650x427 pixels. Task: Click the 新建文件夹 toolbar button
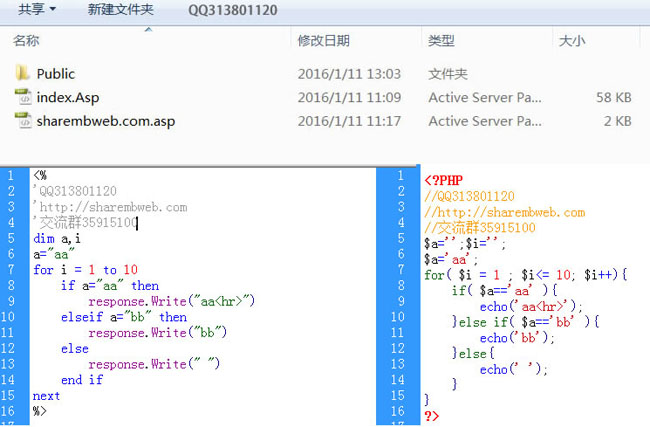(121, 9)
